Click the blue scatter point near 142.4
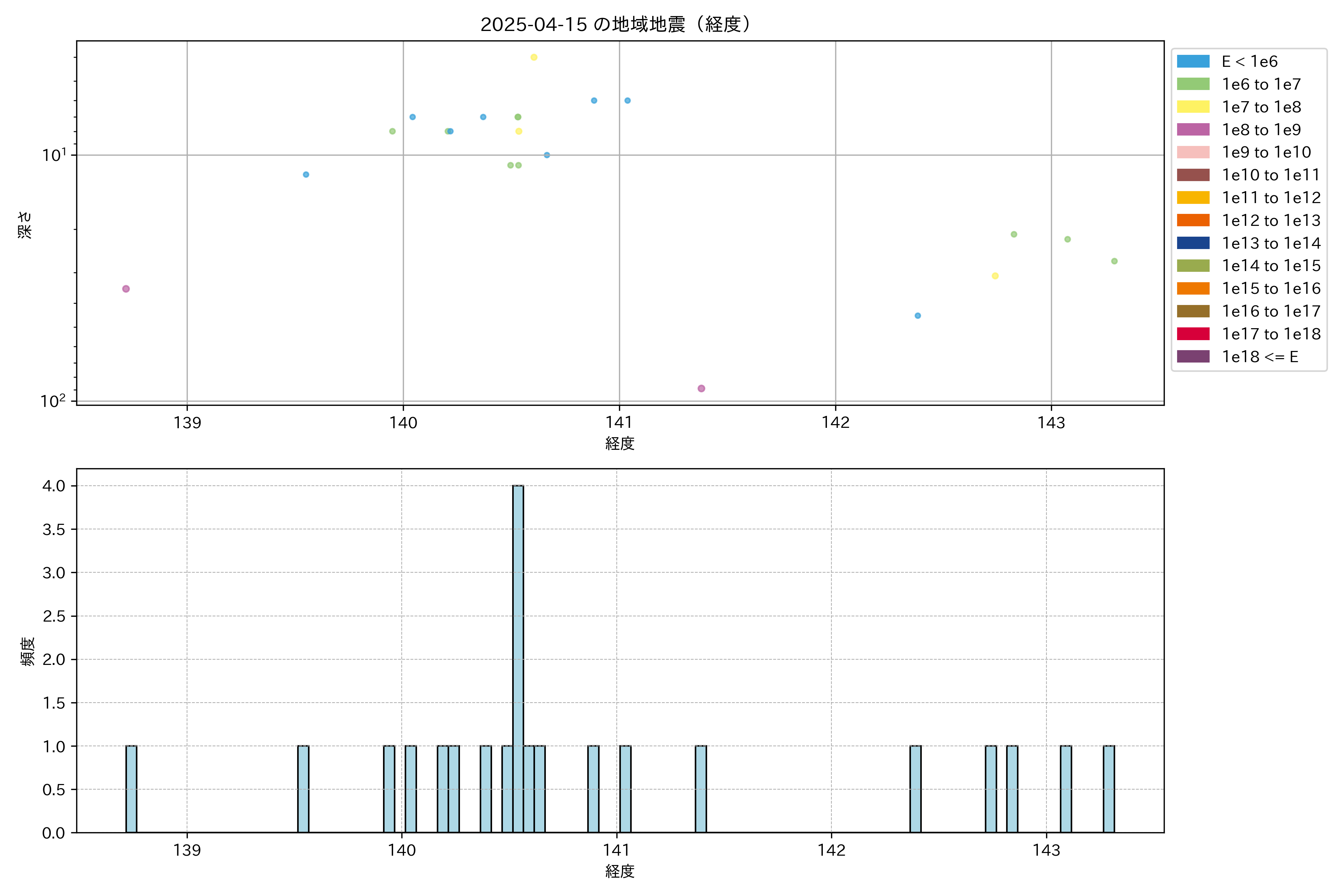 point(918,315)
